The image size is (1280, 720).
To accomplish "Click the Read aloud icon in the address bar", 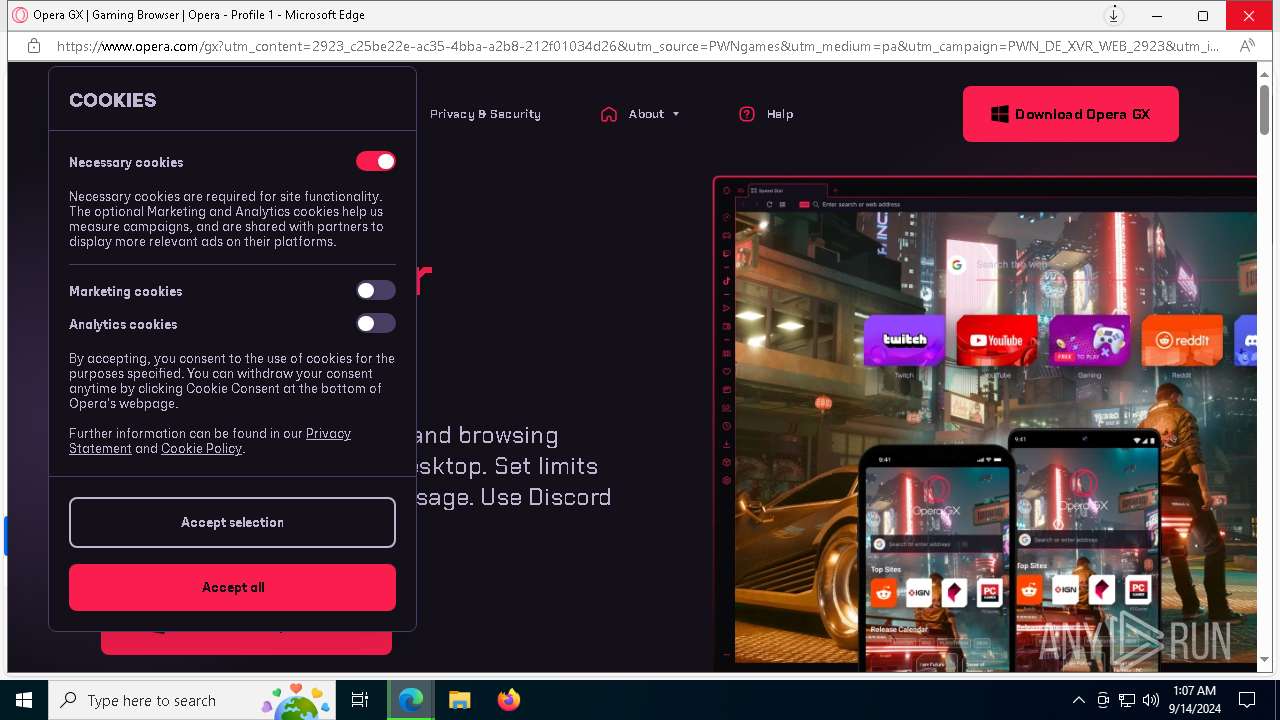I will [1247, 46].
